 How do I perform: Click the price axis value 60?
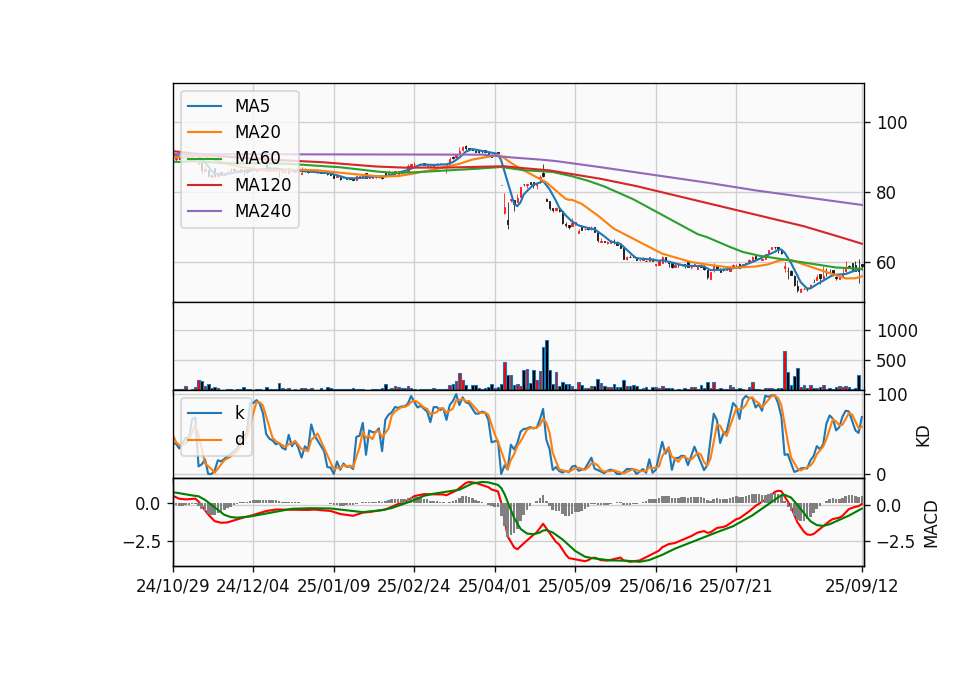[x=887, y=263]
